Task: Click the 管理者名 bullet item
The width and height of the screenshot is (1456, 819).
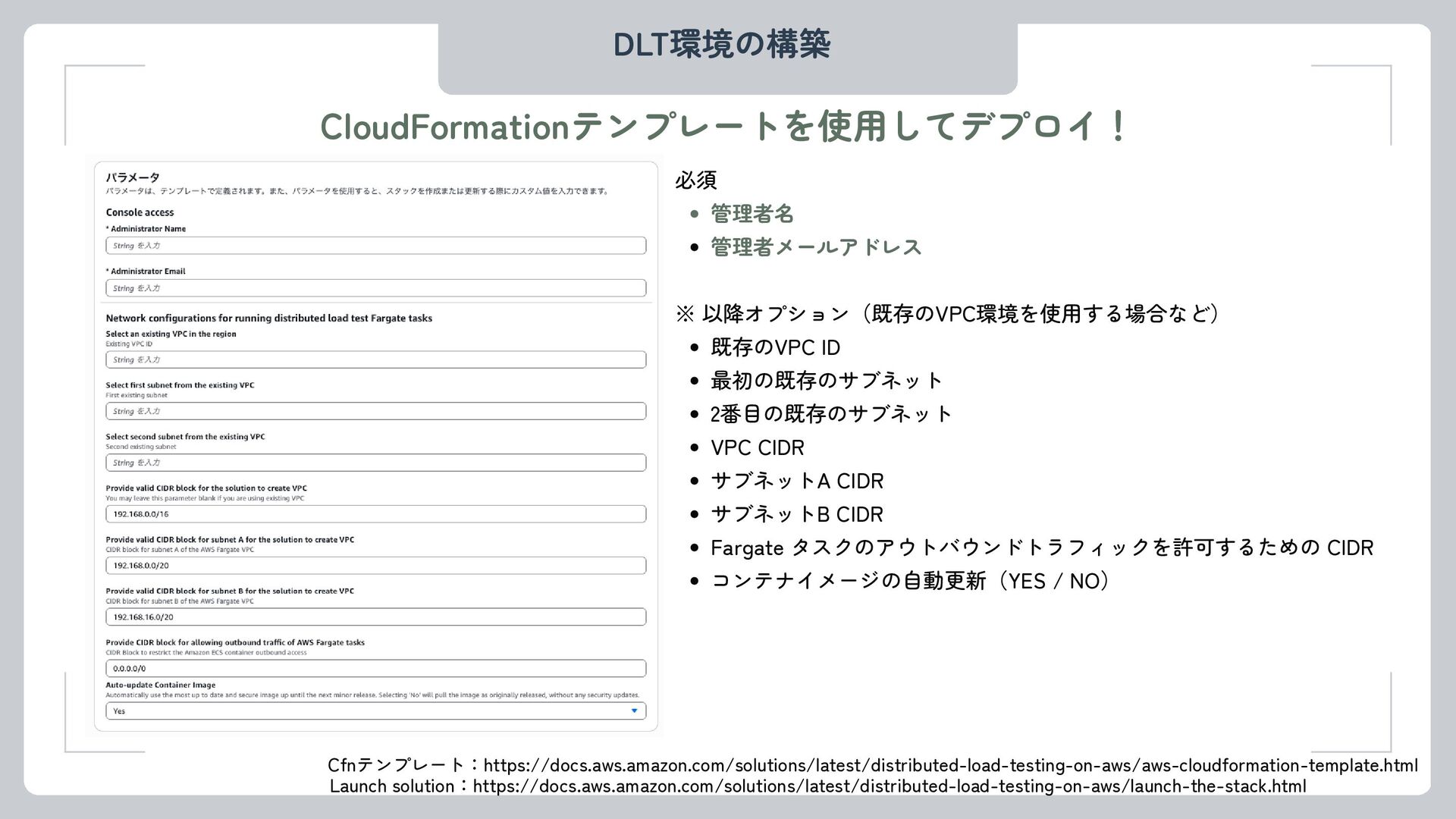Action: pos(752,214)
